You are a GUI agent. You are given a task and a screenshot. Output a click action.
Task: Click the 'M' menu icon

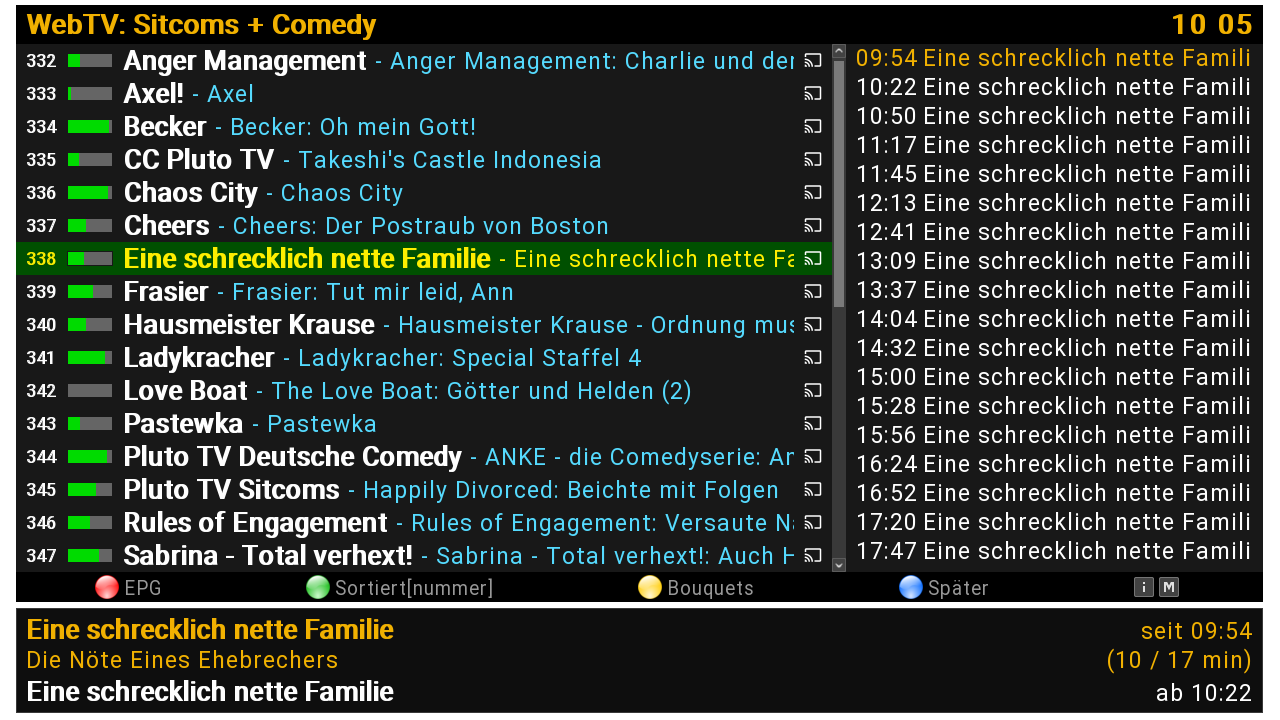click(1168, 588)
